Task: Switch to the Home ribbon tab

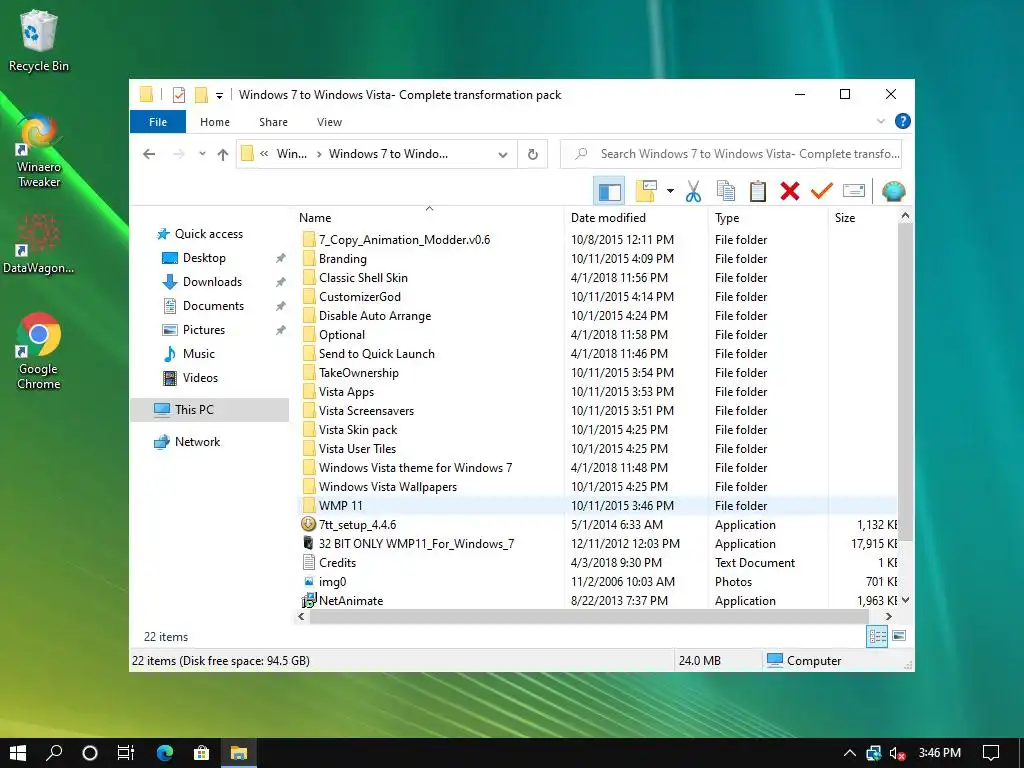Action: pos(215,122)
